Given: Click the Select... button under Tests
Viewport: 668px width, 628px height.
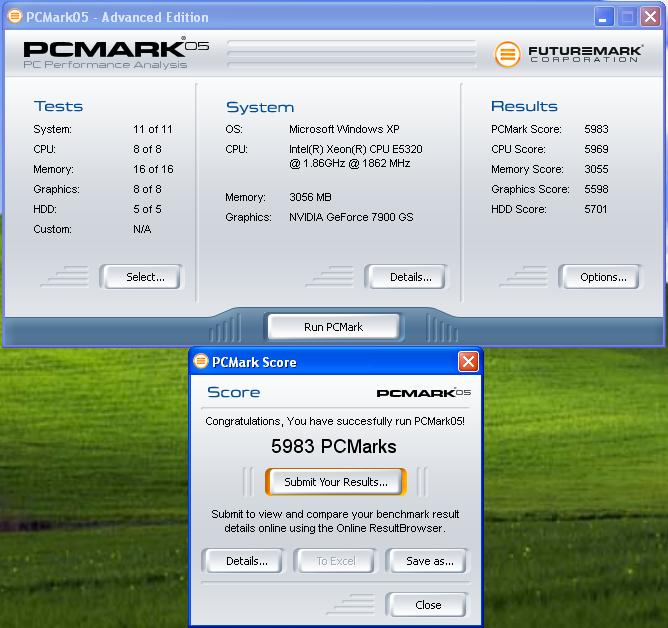Looking at the screenshot, I should (x=142, y=277).
